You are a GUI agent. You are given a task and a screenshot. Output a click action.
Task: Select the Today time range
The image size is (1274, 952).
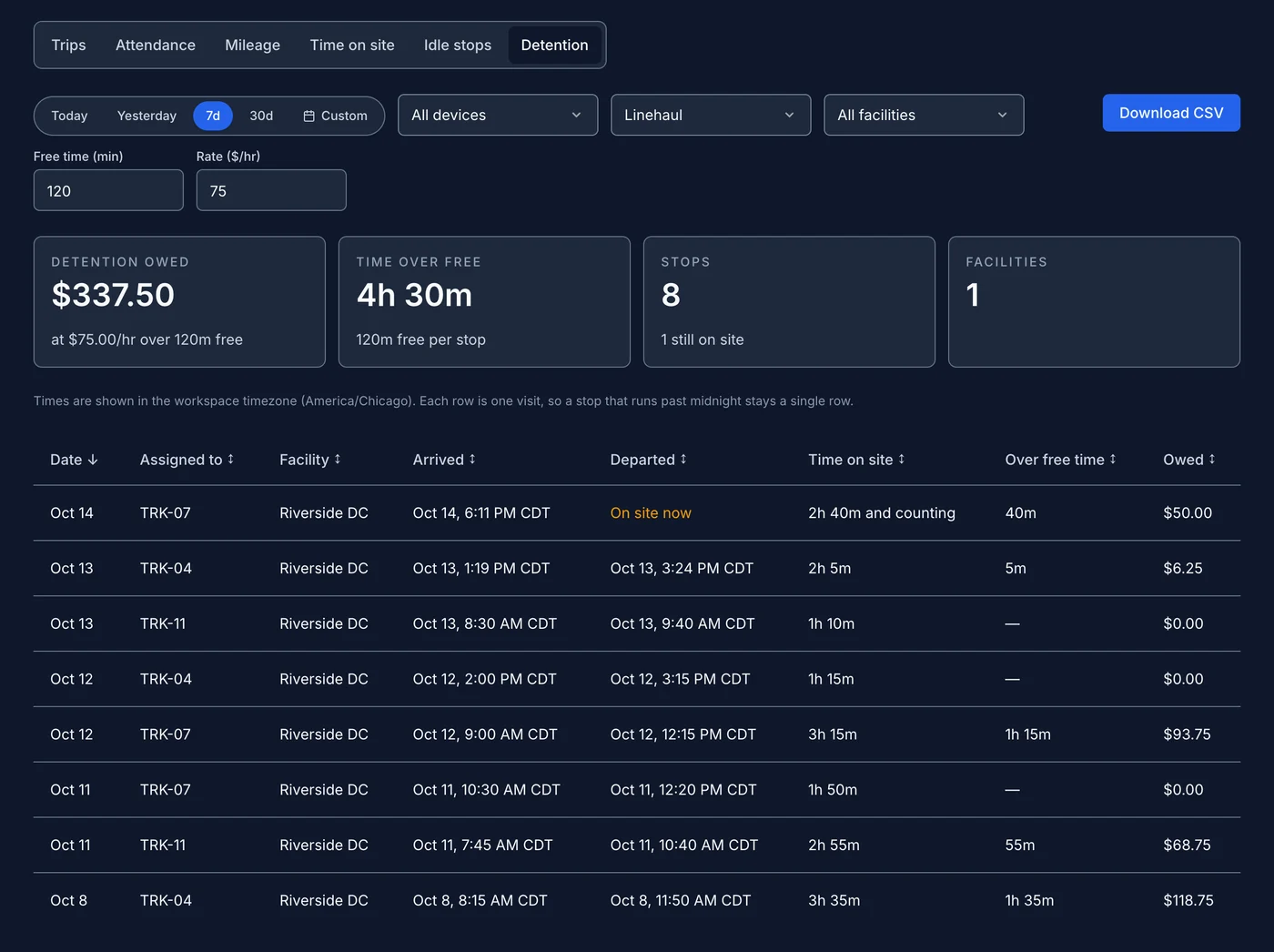coord(69,116)
